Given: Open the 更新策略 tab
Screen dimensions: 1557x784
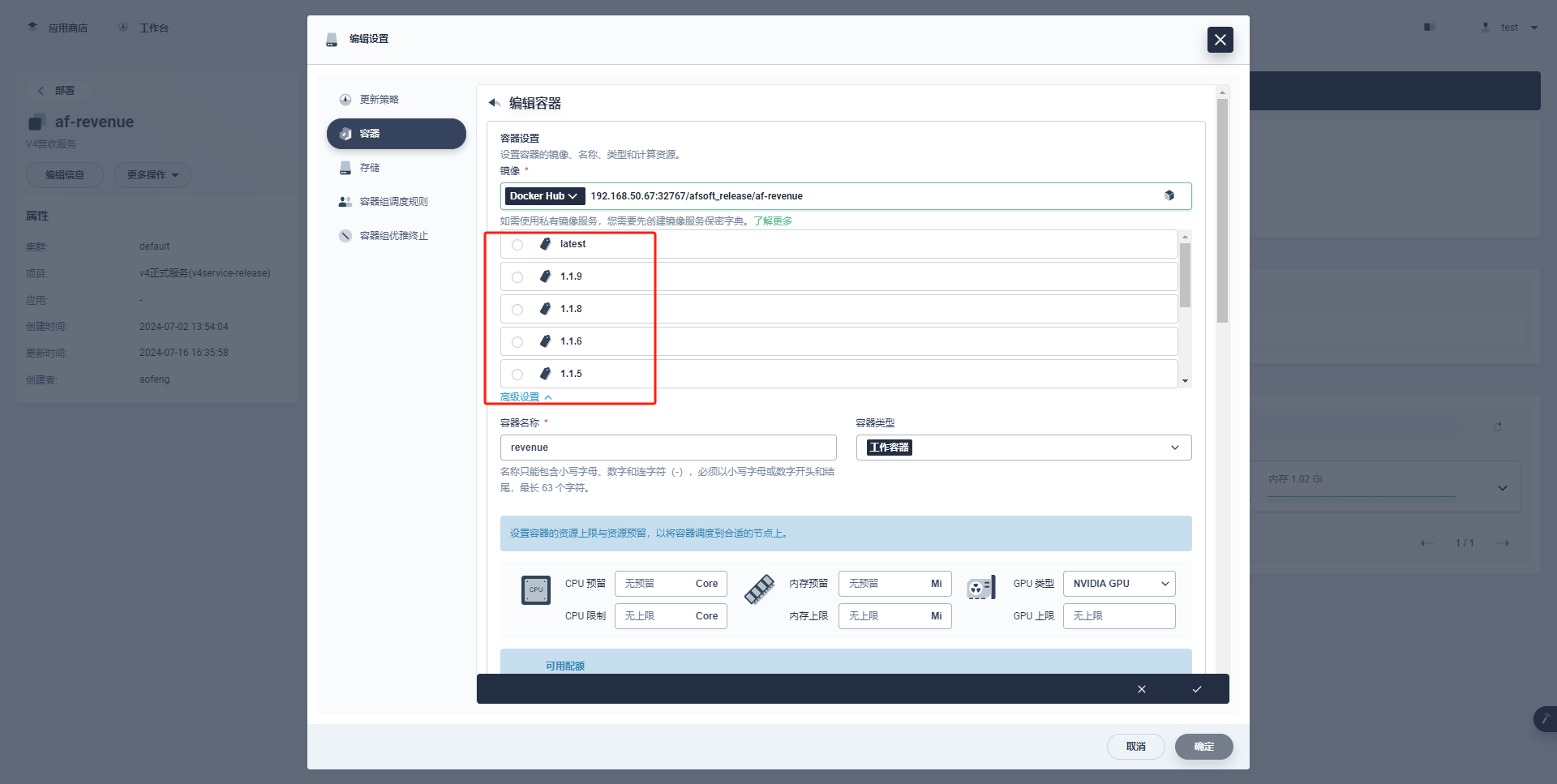Looking at the screenshot, I should [x=396, y=100].
